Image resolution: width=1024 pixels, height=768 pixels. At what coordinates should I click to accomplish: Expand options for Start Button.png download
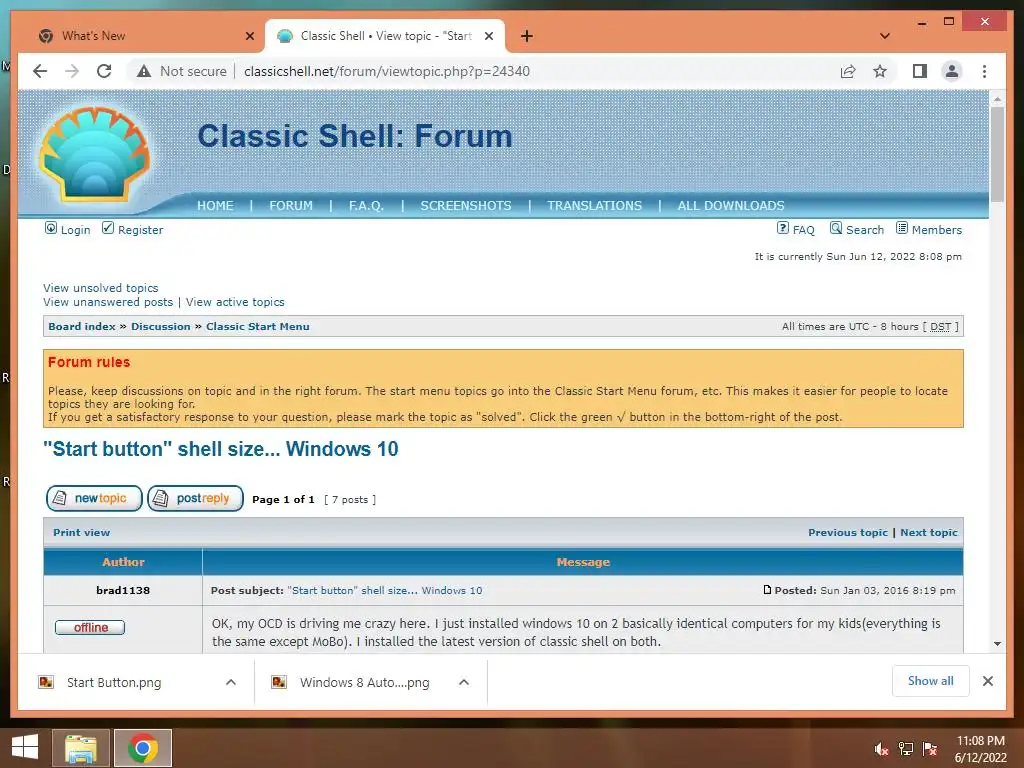coord(231,682)
